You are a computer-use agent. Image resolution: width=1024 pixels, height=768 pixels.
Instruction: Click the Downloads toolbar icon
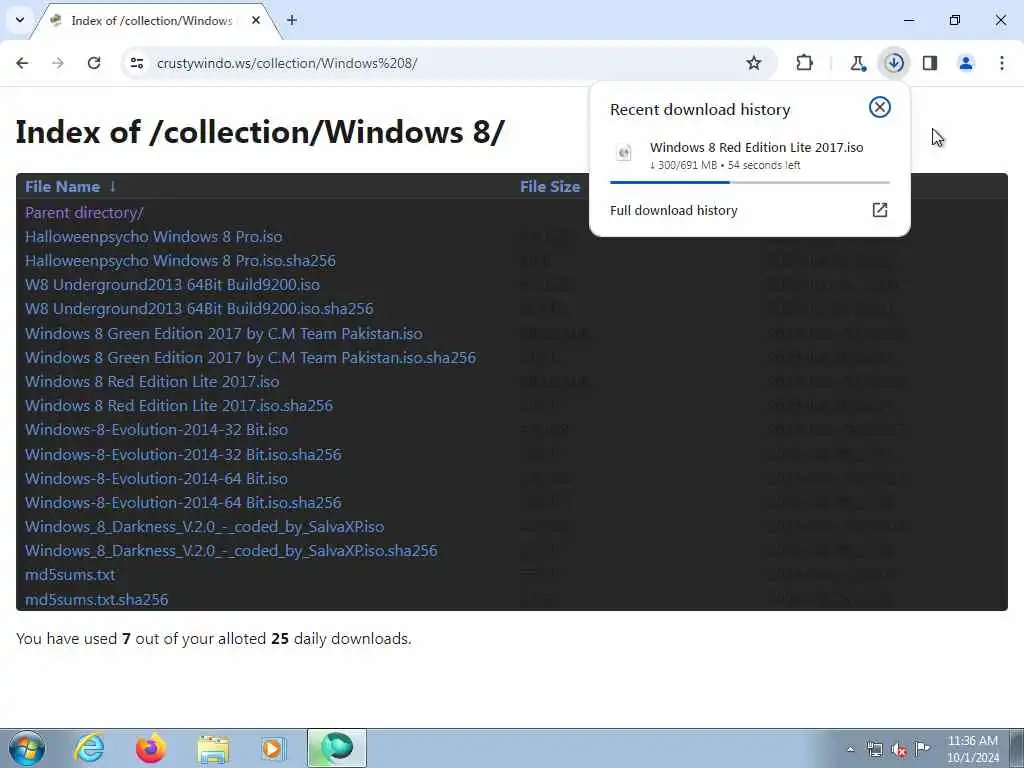coord(894,63)
